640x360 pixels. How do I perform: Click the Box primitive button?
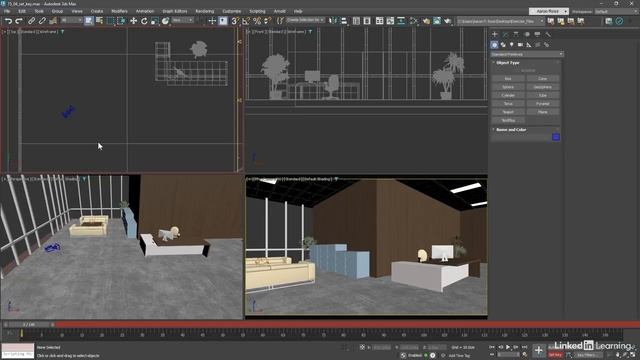click(x=508, y=78)
